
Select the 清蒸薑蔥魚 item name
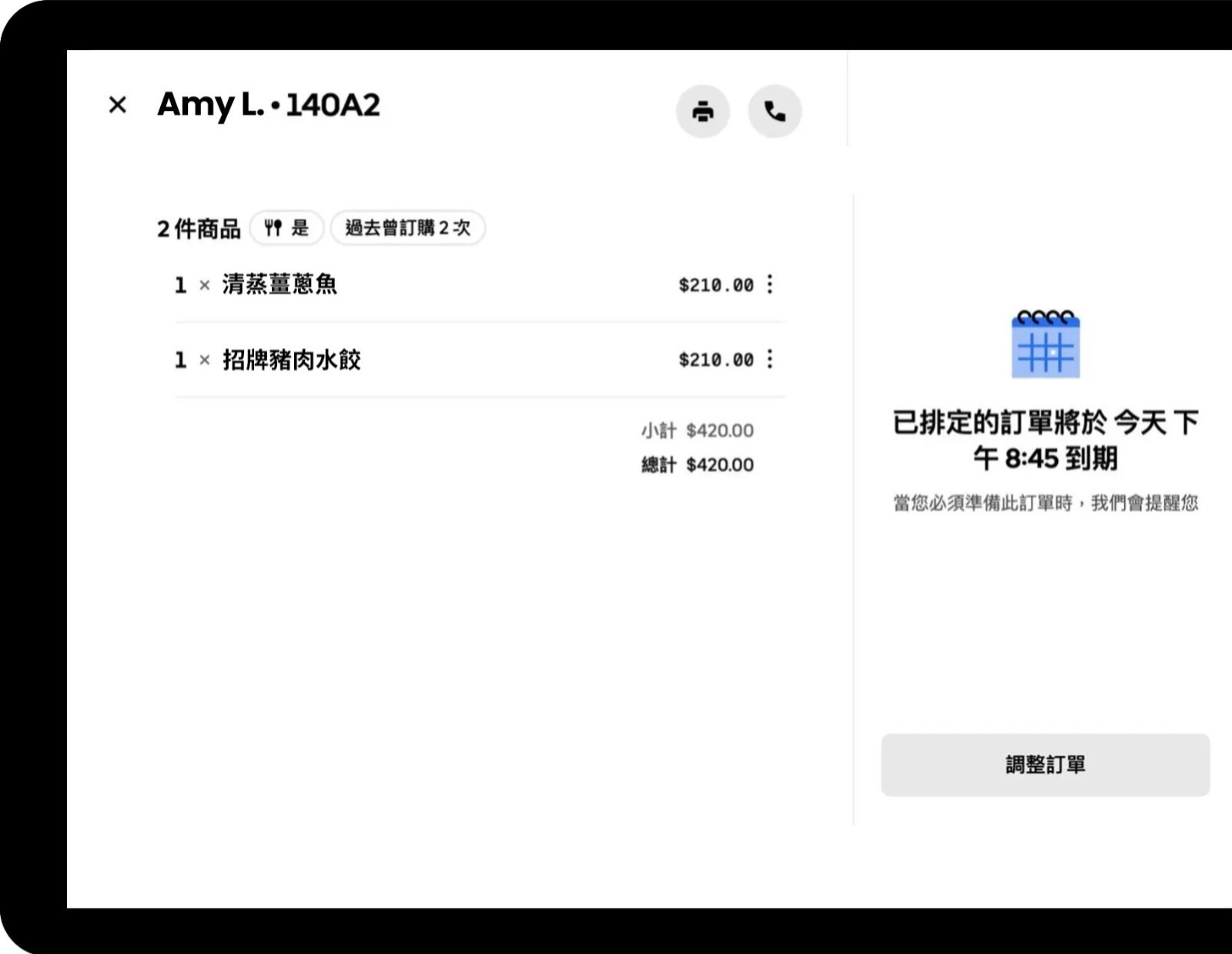click(x=280, y=284)
